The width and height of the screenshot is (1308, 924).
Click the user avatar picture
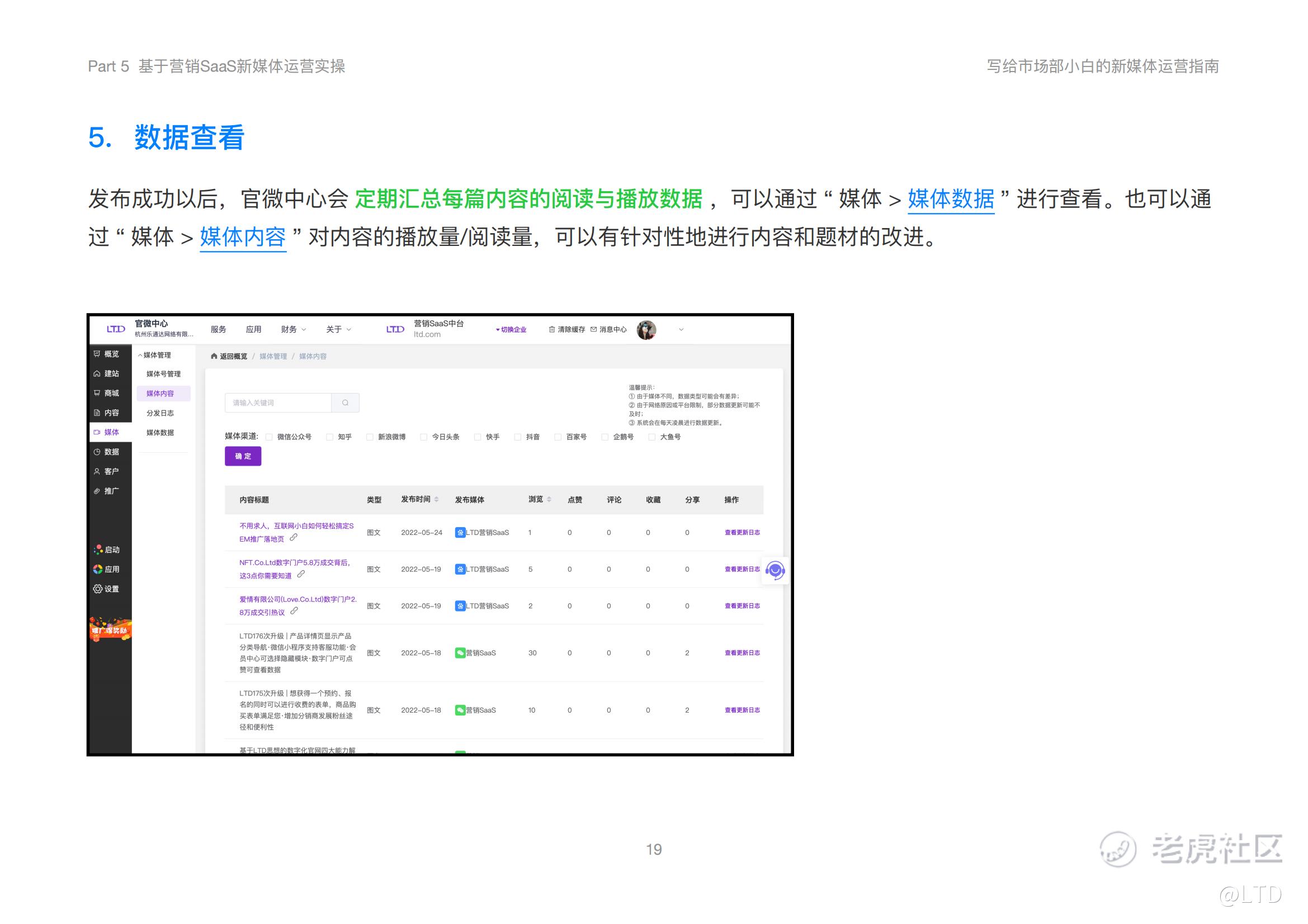[x=646, y=330]
